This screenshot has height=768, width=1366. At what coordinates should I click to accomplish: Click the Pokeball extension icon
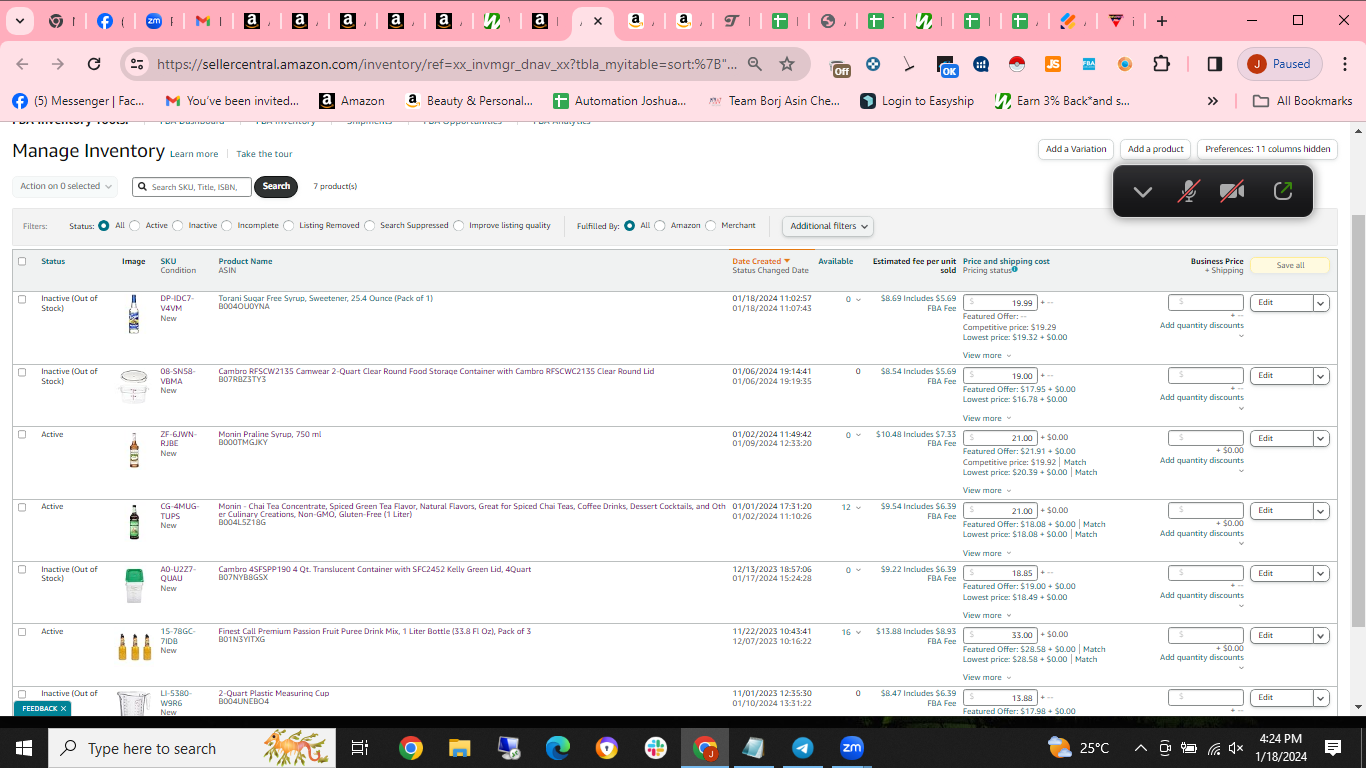click(1017, 64)
